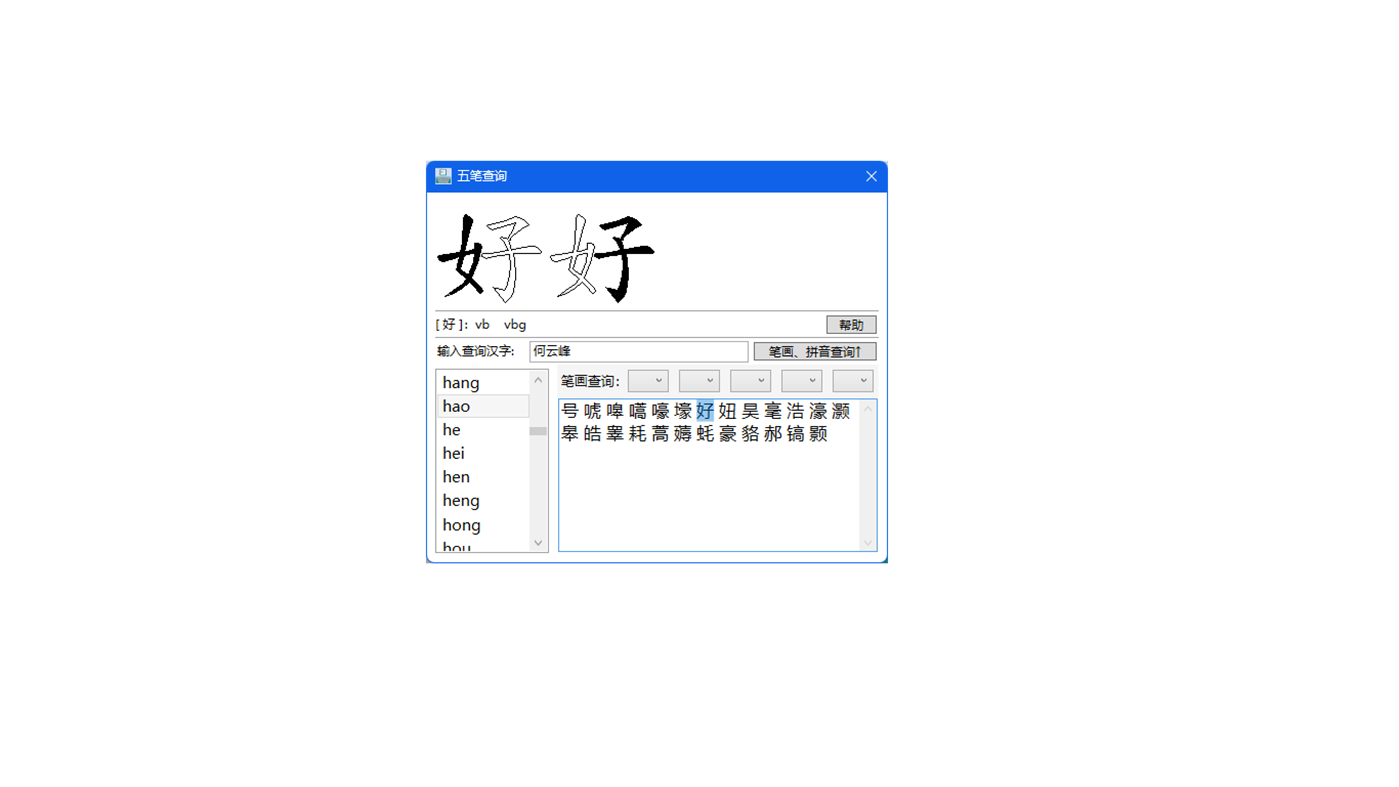
Task: Click the character 豪 in the results
Action: pyautogui.click(x=727, y=433)
